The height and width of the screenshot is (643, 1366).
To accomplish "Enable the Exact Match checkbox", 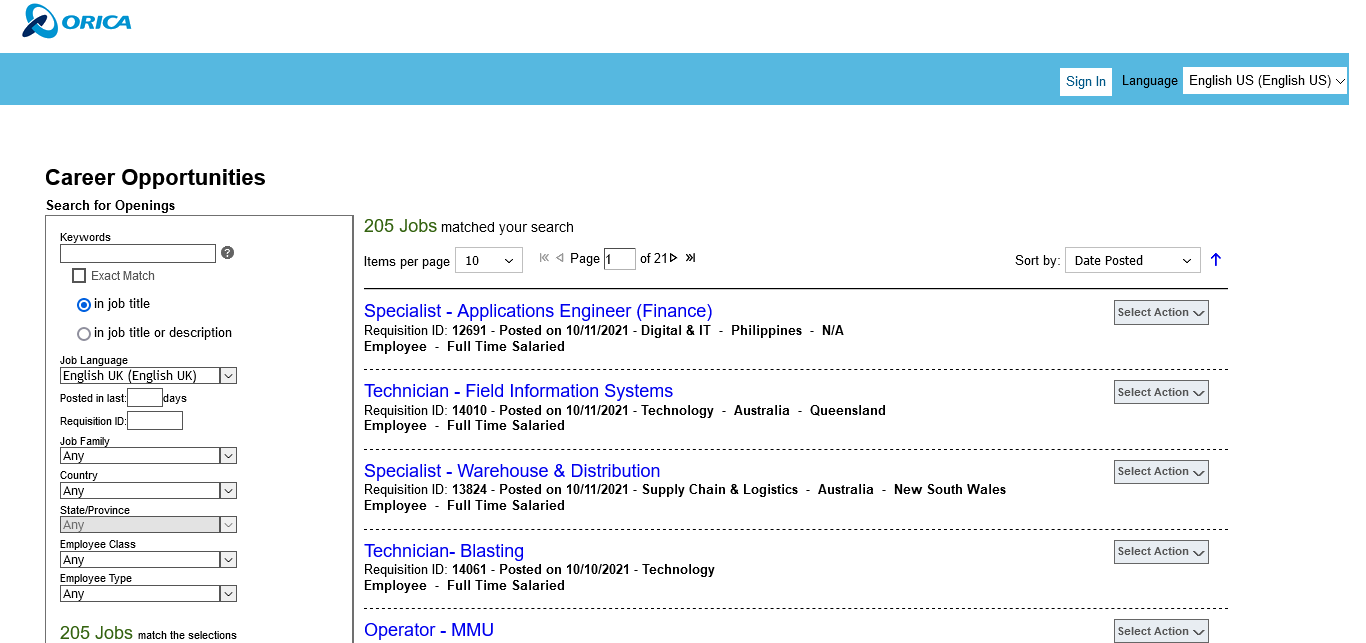I will pos(79,276).
